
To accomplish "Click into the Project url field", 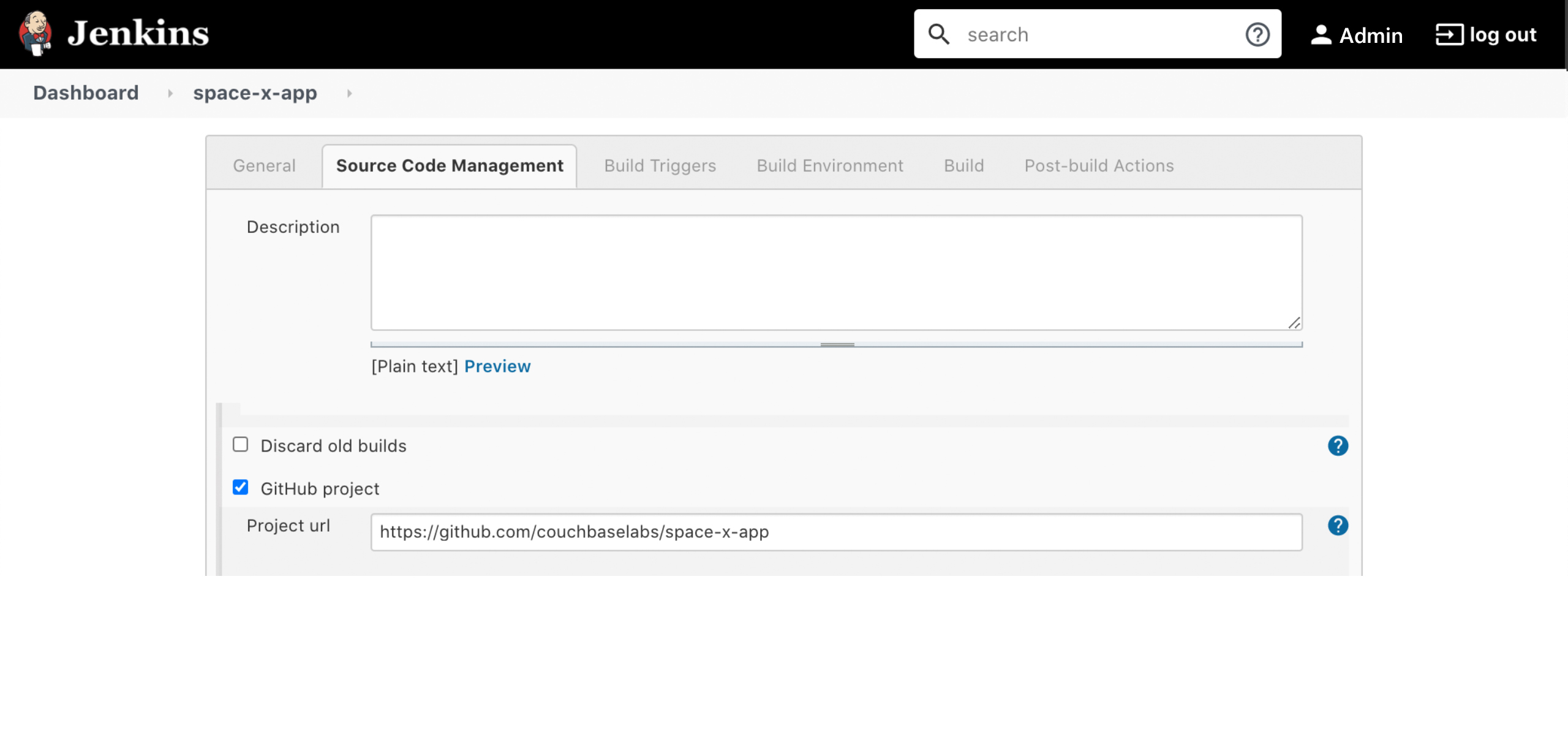I will pyautogui.click(x=836, y=532).
